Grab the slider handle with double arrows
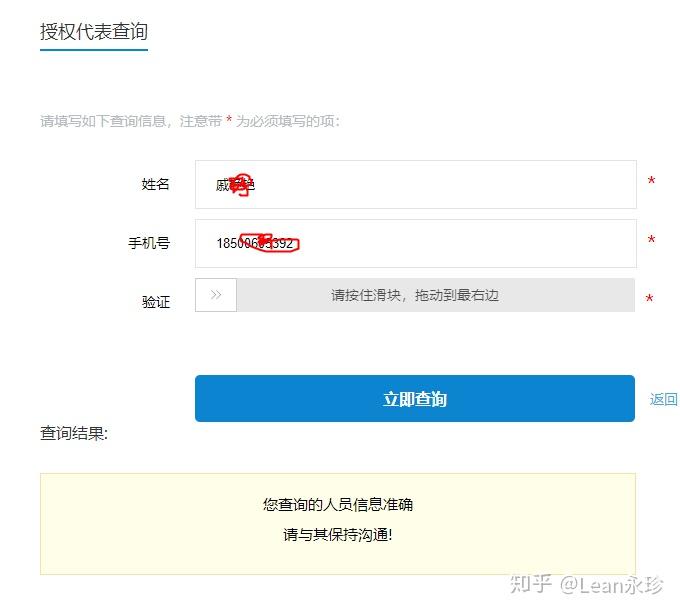Image resolution: width=680 pixels, height=612 pixels. pyautogui.click(x=216, y=295)
